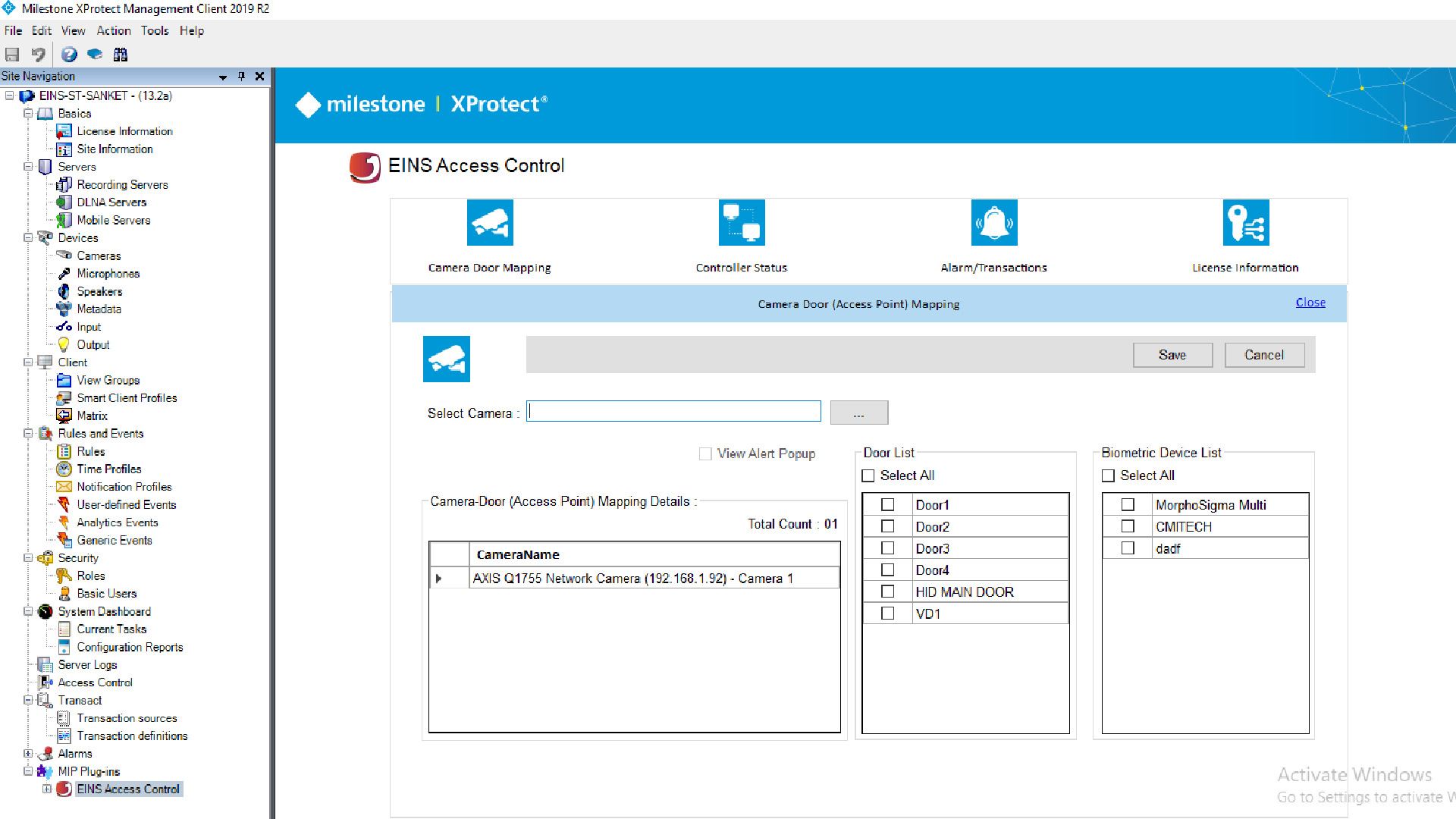Collapse the Devices tree node
This screenshot has height=819, width=1456.
28,238
